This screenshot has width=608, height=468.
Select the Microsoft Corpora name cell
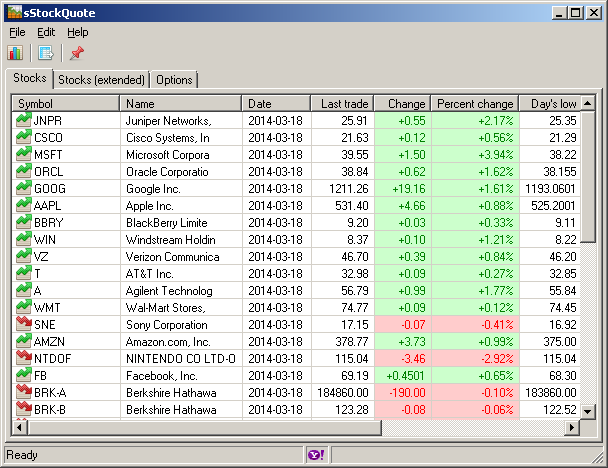coord(181,155)
